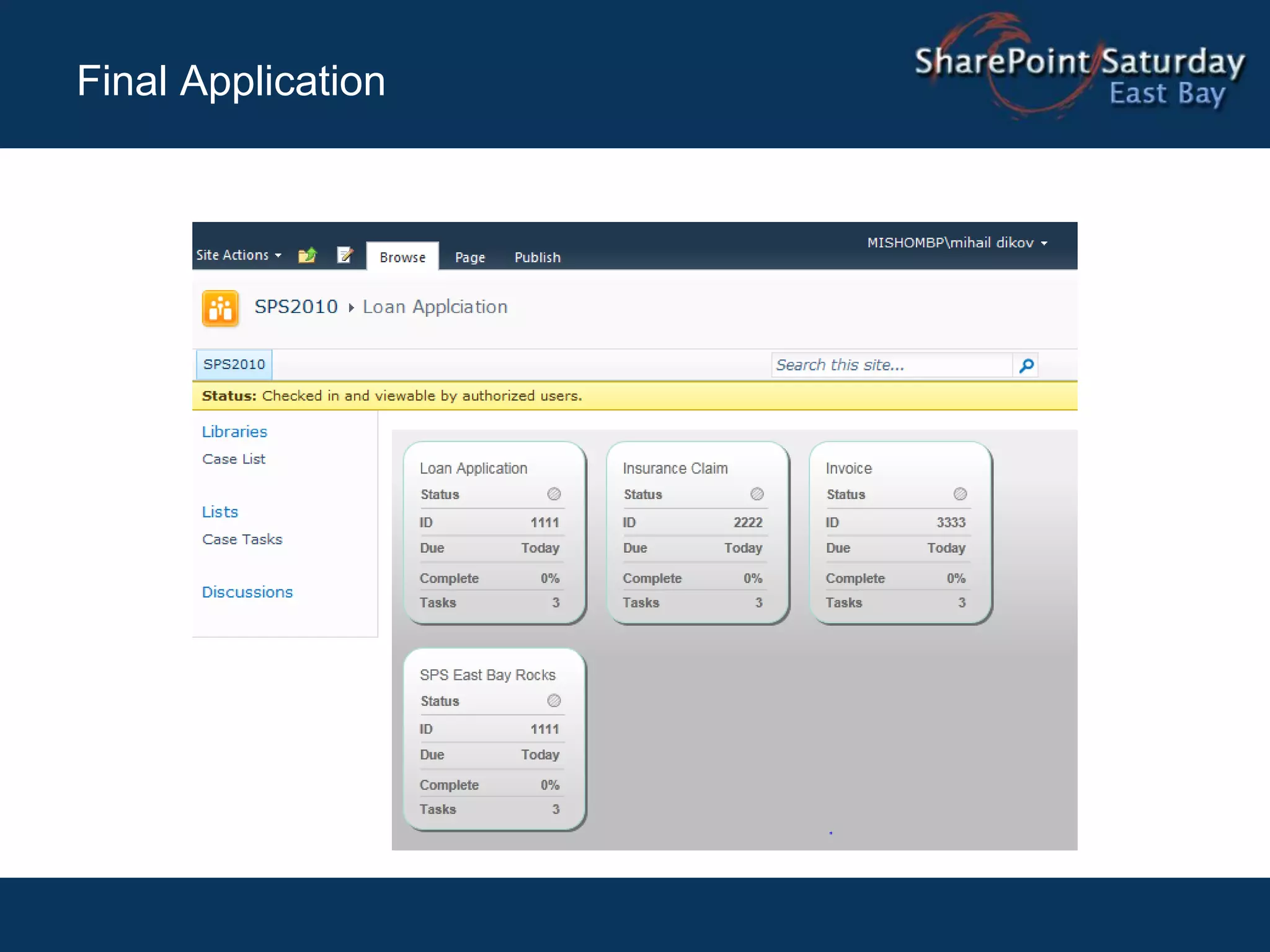Switch to the Page ribbon tab

click(x=470, y=257)
